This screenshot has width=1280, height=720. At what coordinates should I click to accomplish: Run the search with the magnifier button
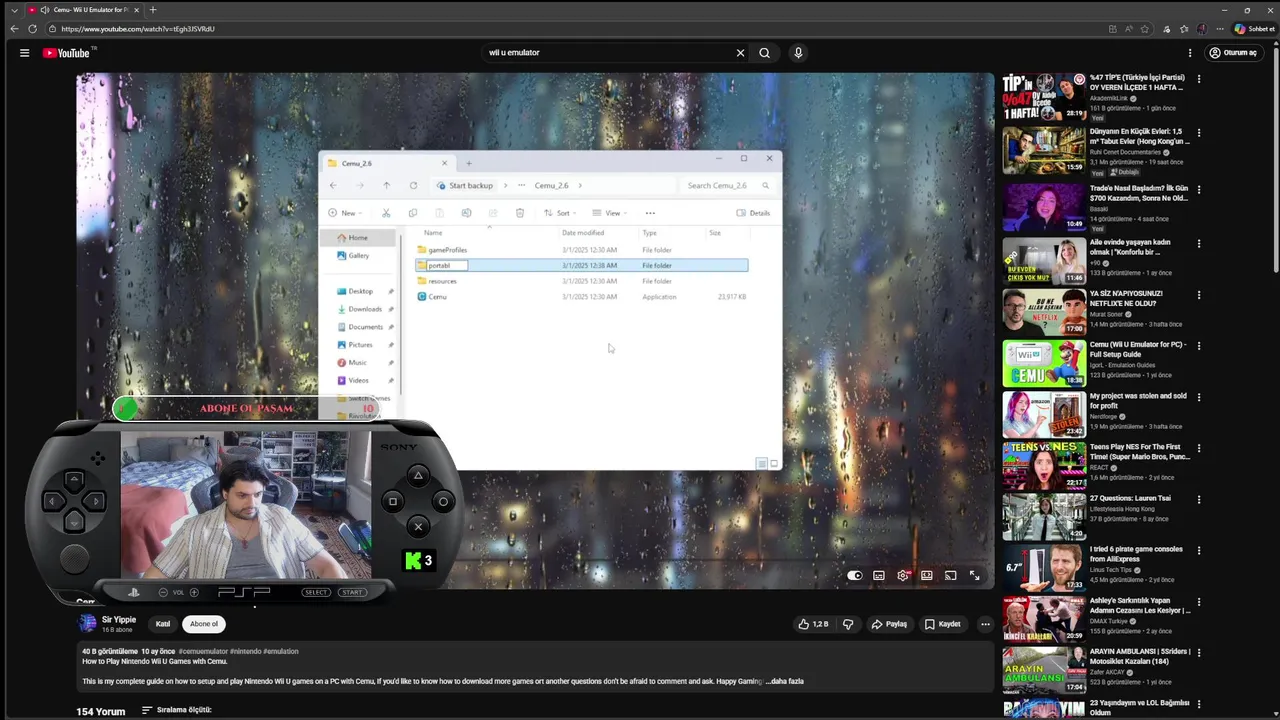[x=765, y=53]
